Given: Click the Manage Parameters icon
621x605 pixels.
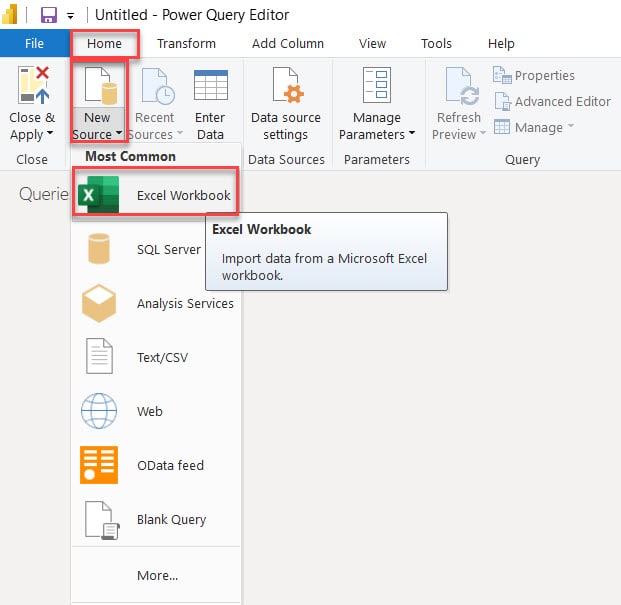Looking at the screenshot, I should [x=377, y=85].
